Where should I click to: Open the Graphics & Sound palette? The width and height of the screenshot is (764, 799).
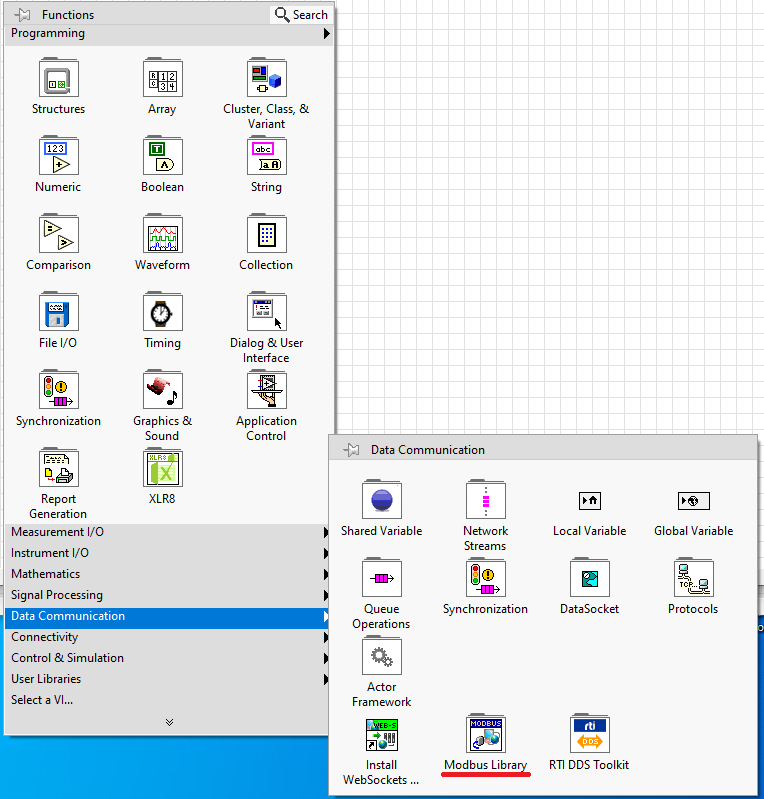pyautogui.click(x=163, y=390)
